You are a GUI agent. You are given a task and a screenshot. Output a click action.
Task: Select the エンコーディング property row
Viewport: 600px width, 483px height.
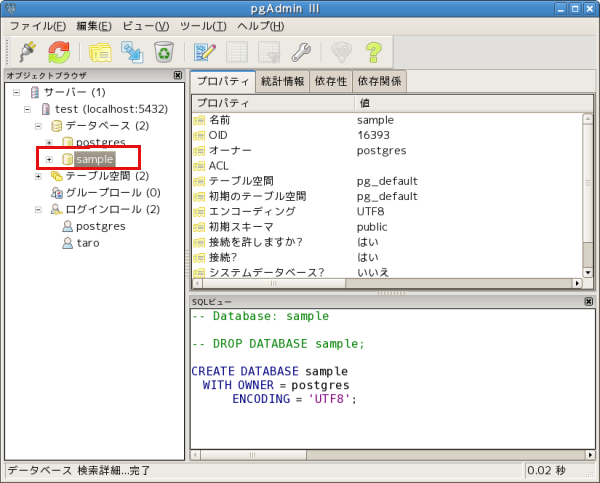[x=387, y=212]
